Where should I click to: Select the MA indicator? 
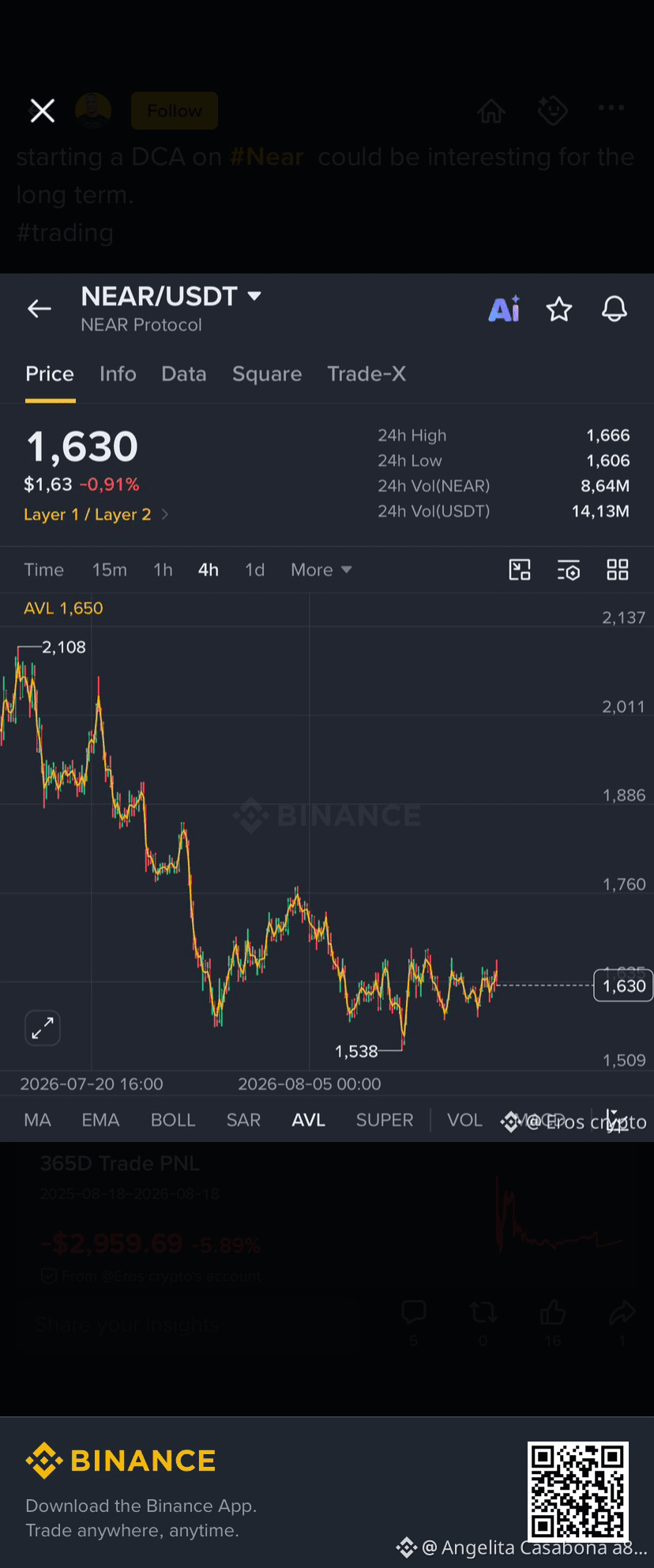click(38, 1120)
